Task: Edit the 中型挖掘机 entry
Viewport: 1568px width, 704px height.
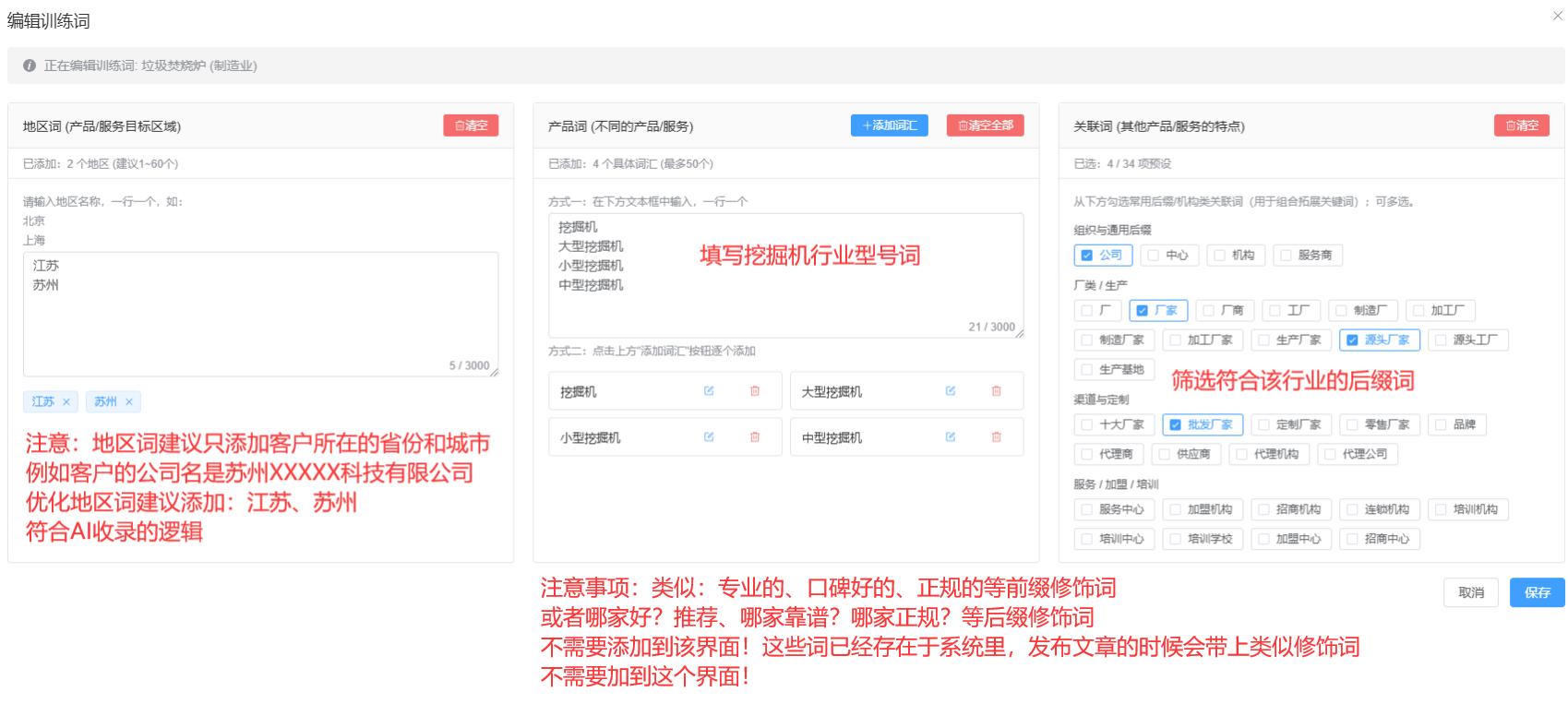Action: pyautogui.click(x=950, y=437)
